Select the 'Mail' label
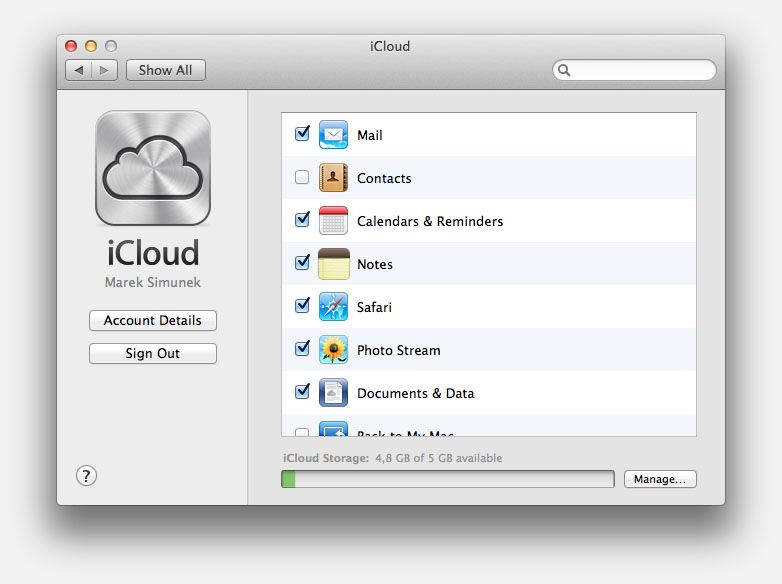Viewport: 782px width, 584px height. 370,135
